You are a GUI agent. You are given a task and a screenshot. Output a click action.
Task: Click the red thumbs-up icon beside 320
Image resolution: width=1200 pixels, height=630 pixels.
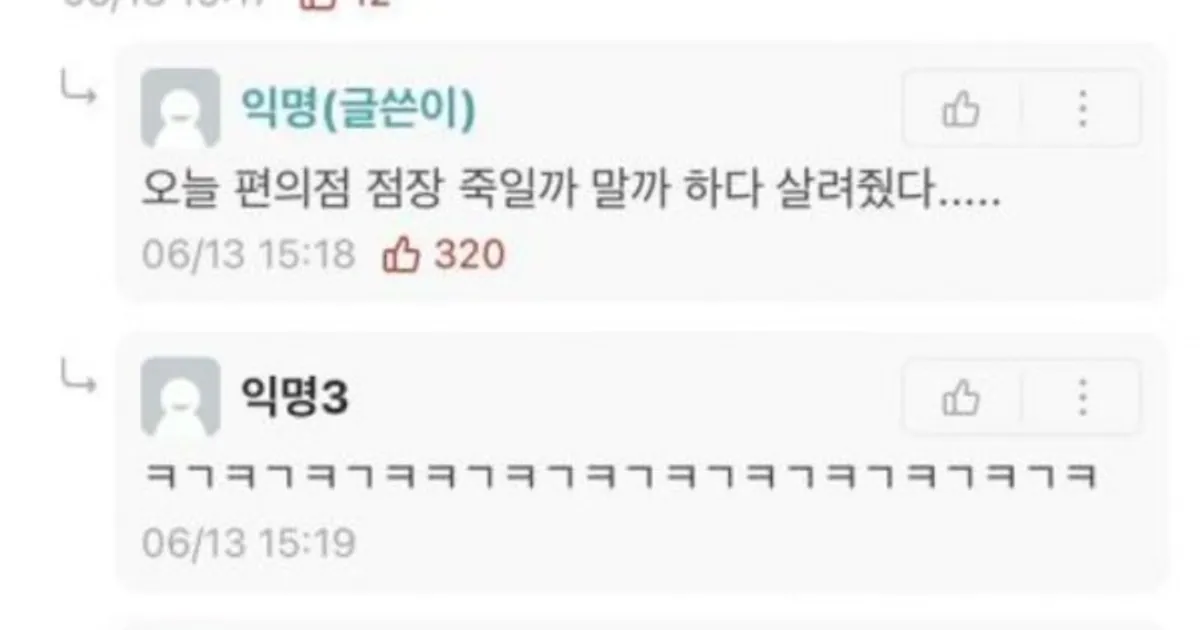(401, 255)
